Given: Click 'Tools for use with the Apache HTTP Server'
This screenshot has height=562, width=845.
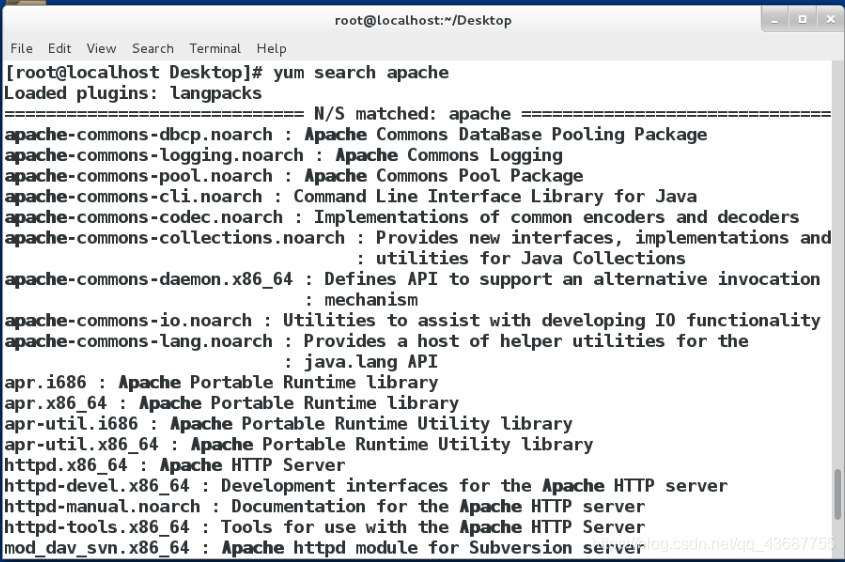Looking at the screenshot, I should coord(433,527).
